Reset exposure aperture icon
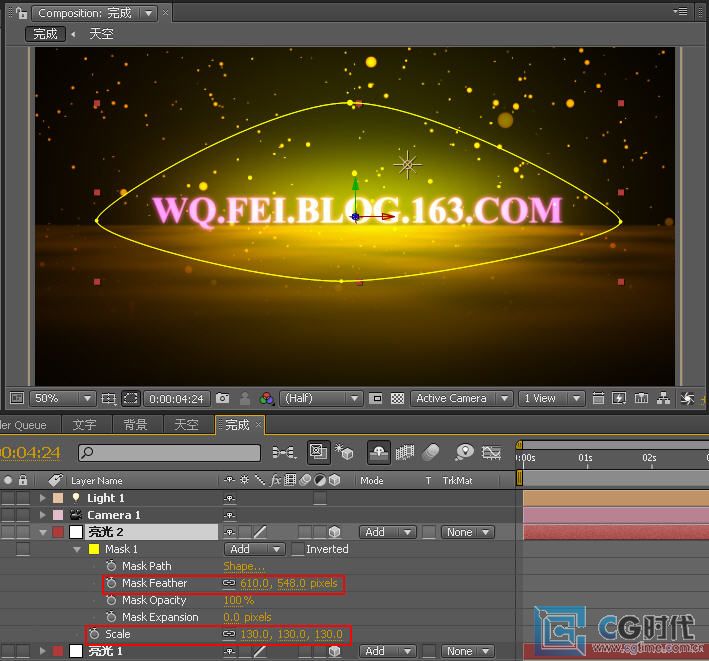Image resolution: width=709 pixels, height=661 pixels. [687, 398]
